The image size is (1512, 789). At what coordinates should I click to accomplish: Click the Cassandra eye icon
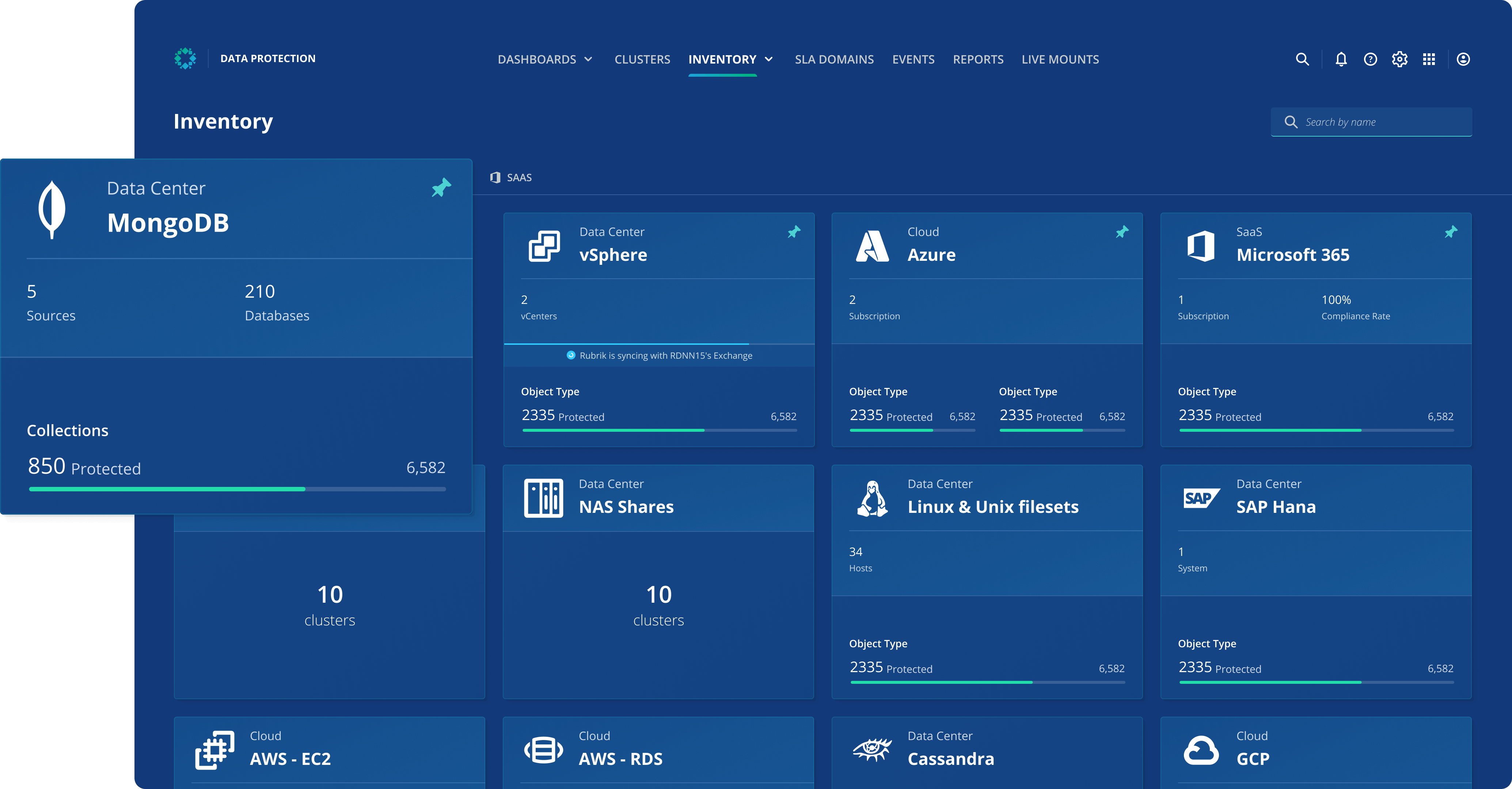click(872, 750)
